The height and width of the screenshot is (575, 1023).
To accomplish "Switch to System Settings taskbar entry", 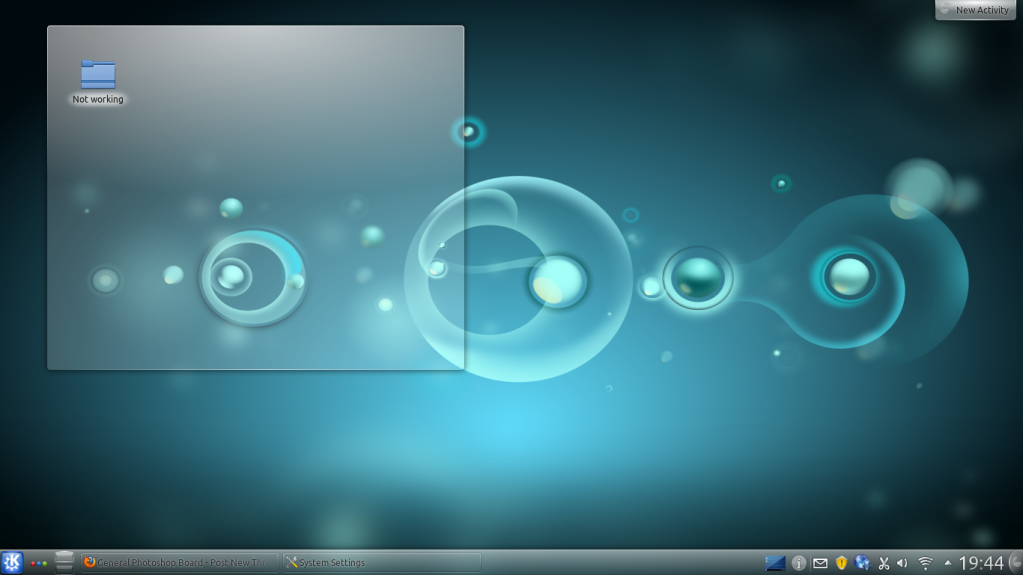I will click(381, 563).
